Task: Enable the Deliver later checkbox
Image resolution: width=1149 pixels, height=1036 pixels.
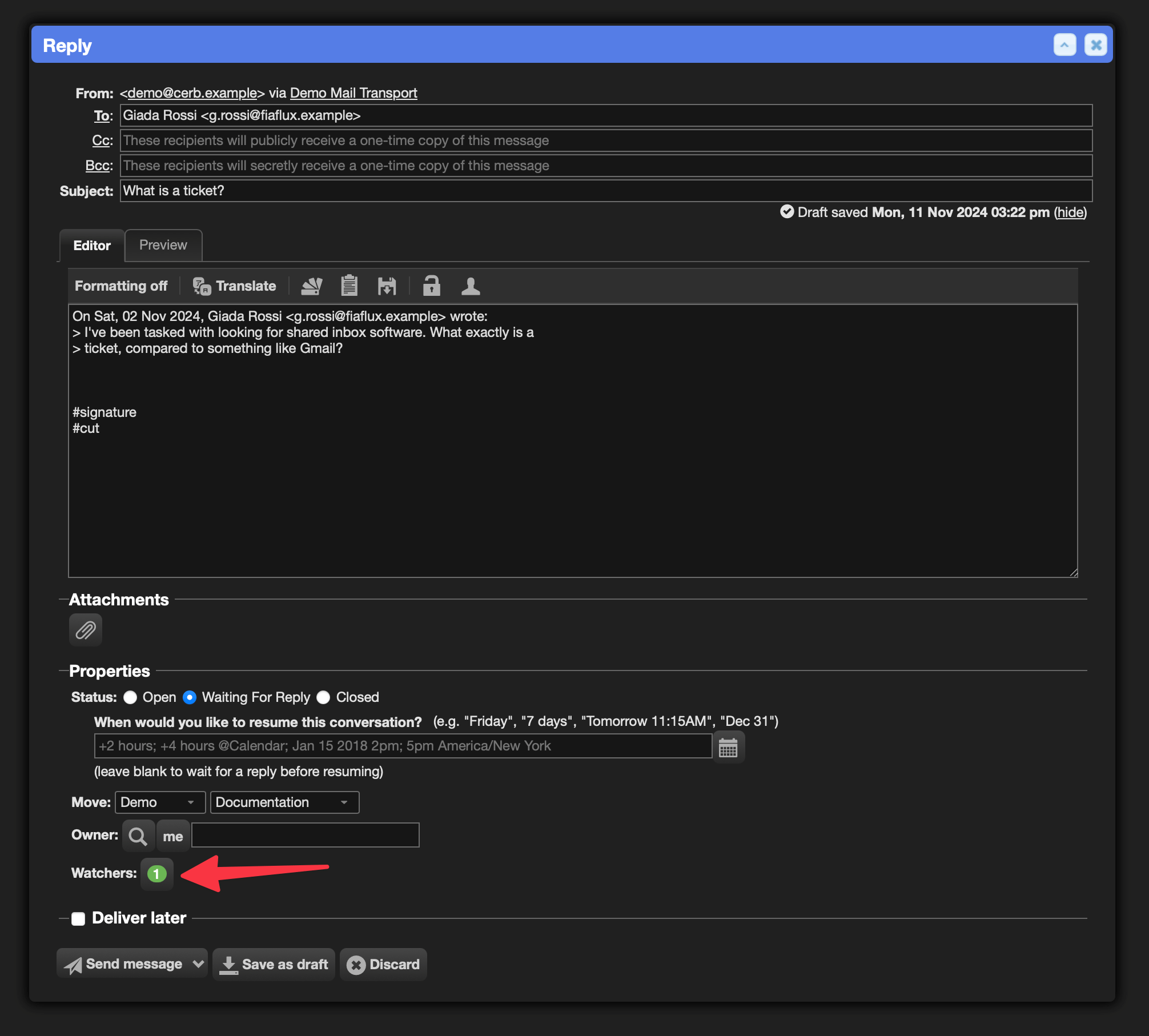Action: pos(78,918)
